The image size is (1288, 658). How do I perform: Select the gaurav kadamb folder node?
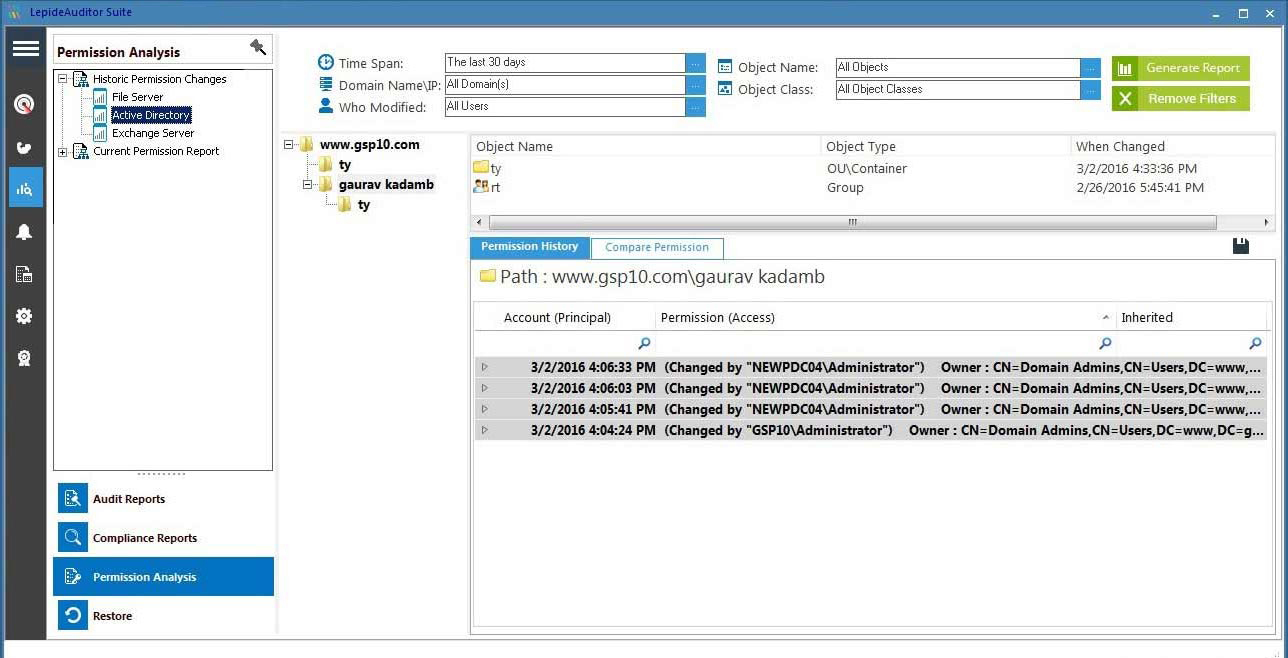pyautogui.click(x=386, y=184)
